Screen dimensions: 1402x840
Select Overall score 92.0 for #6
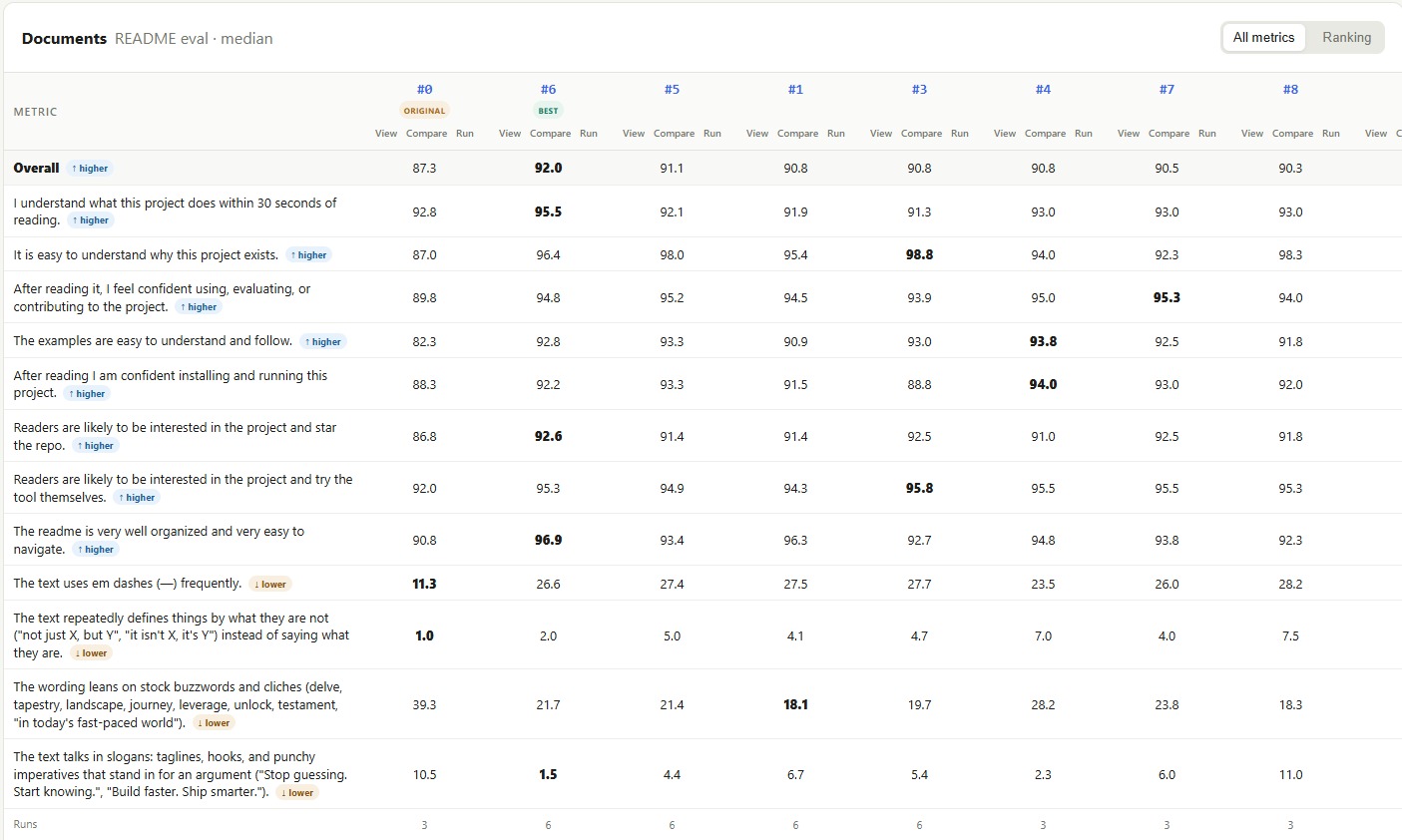(x=548, y=168)
